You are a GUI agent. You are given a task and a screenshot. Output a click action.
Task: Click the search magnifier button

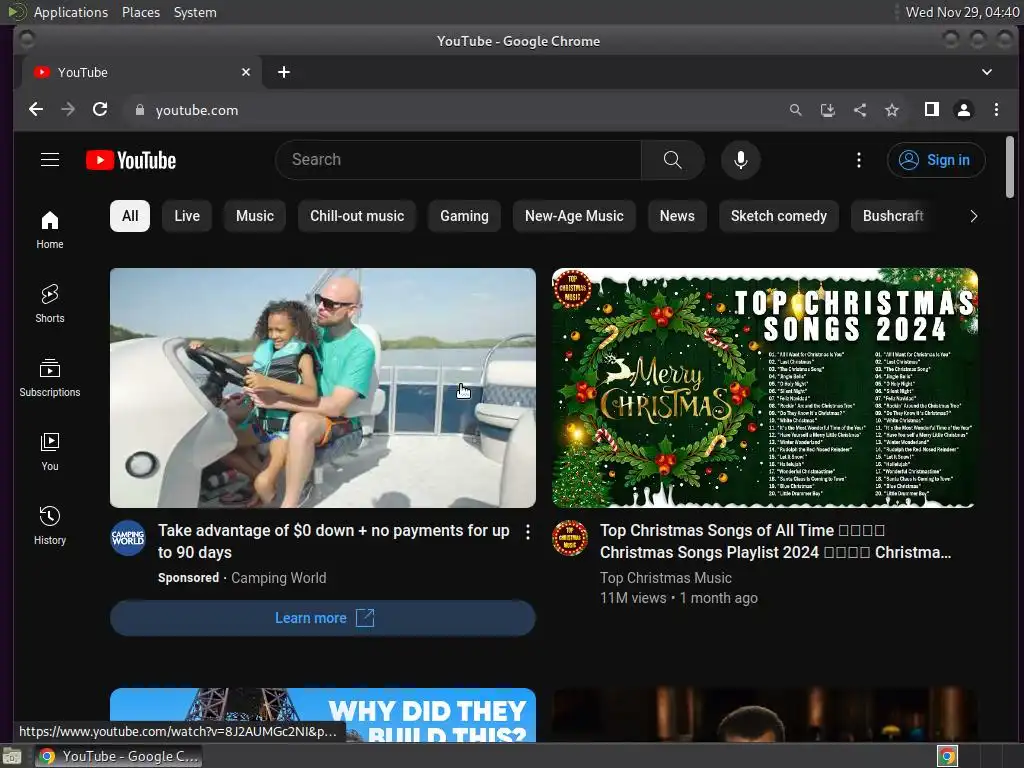pos(672,160)
